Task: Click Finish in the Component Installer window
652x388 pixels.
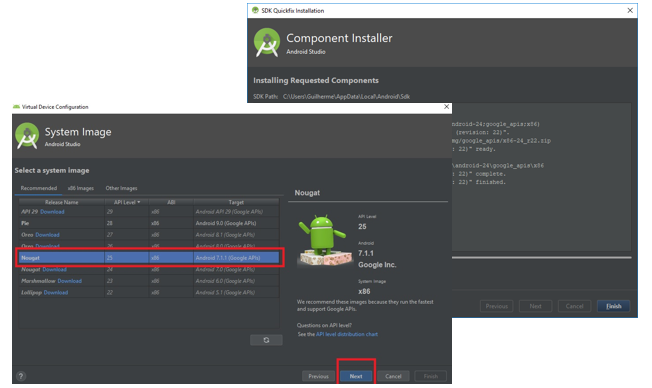Action: coord(613,306)
